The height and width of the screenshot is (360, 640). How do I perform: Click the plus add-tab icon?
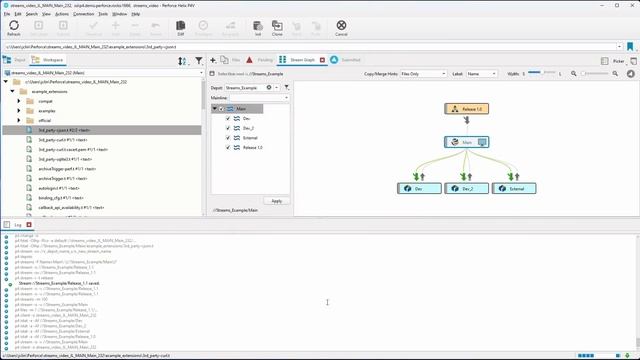[213, 60]
